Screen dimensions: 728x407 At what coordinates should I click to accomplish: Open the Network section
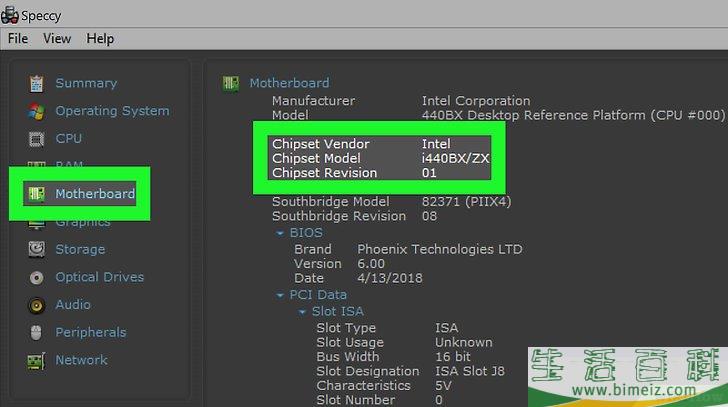81,360
